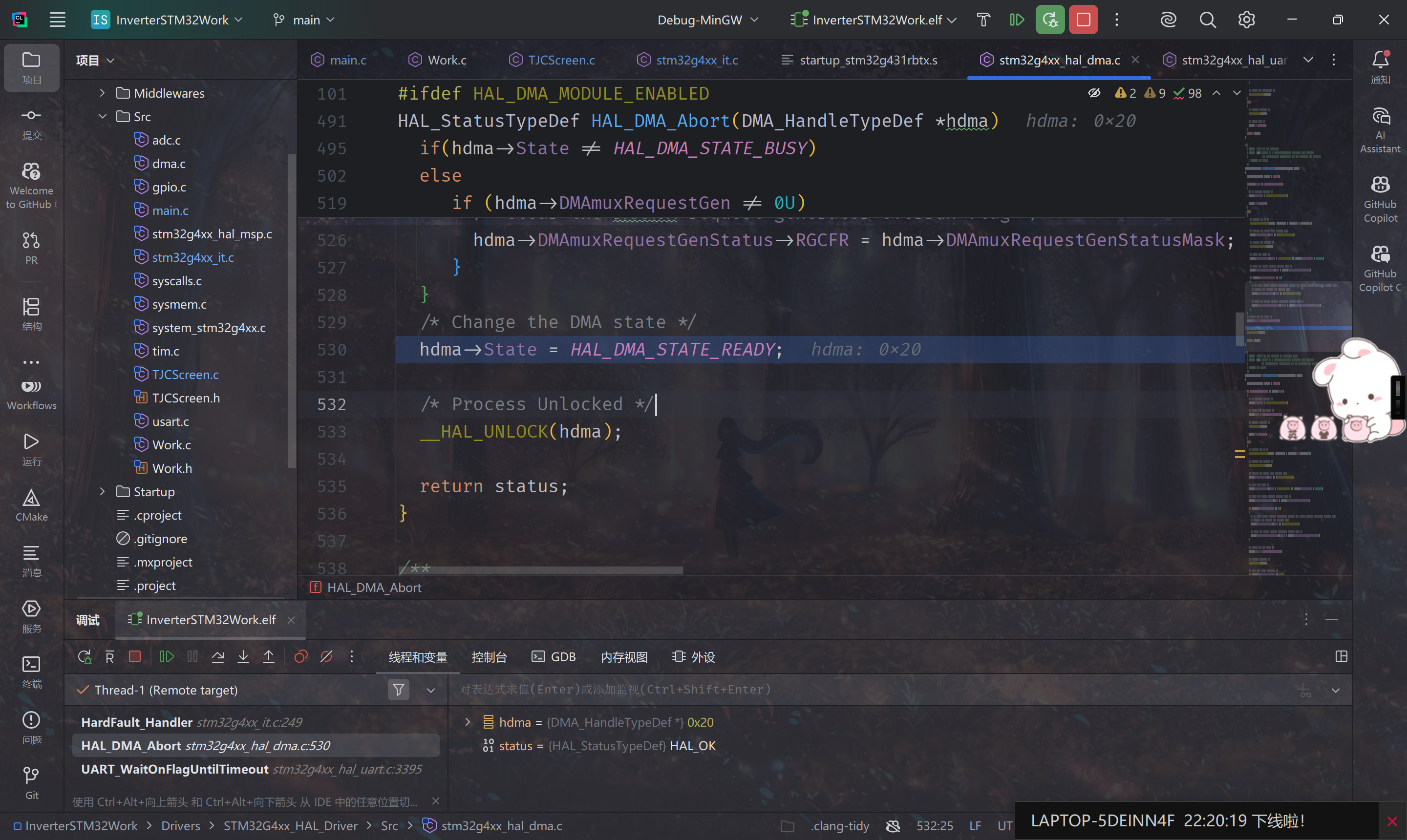1407x840 pixels.
Task: Open View Breakpoints dialog with red circles icon
Action: point(300,656)
